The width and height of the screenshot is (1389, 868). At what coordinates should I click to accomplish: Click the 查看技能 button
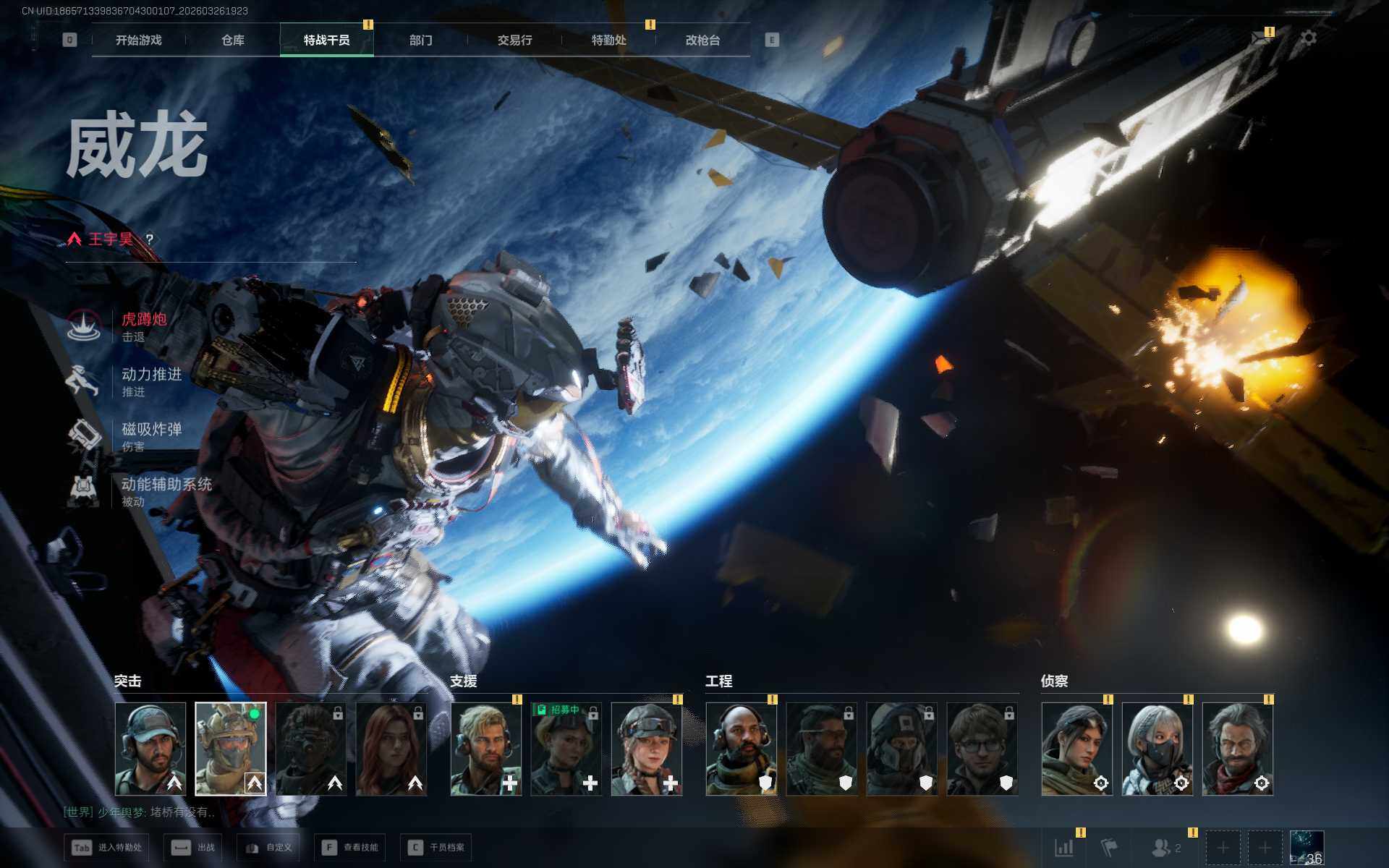pyautogui.click(x=350, y=847)
